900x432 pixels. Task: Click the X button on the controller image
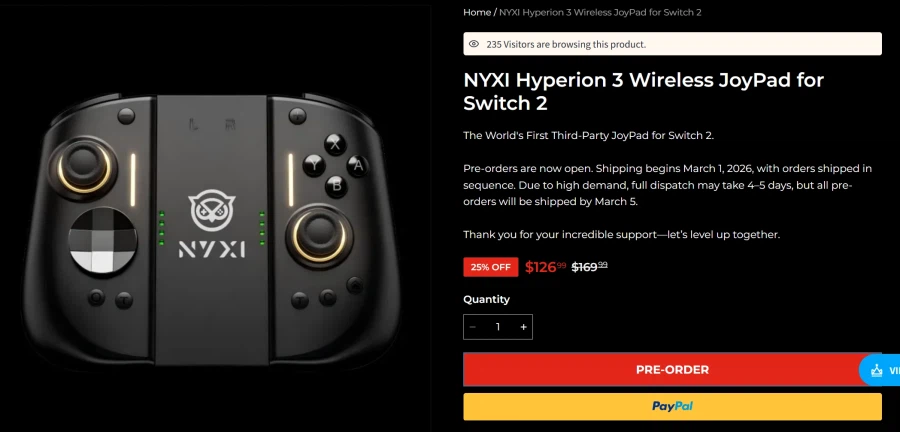(x=335, y=145)
